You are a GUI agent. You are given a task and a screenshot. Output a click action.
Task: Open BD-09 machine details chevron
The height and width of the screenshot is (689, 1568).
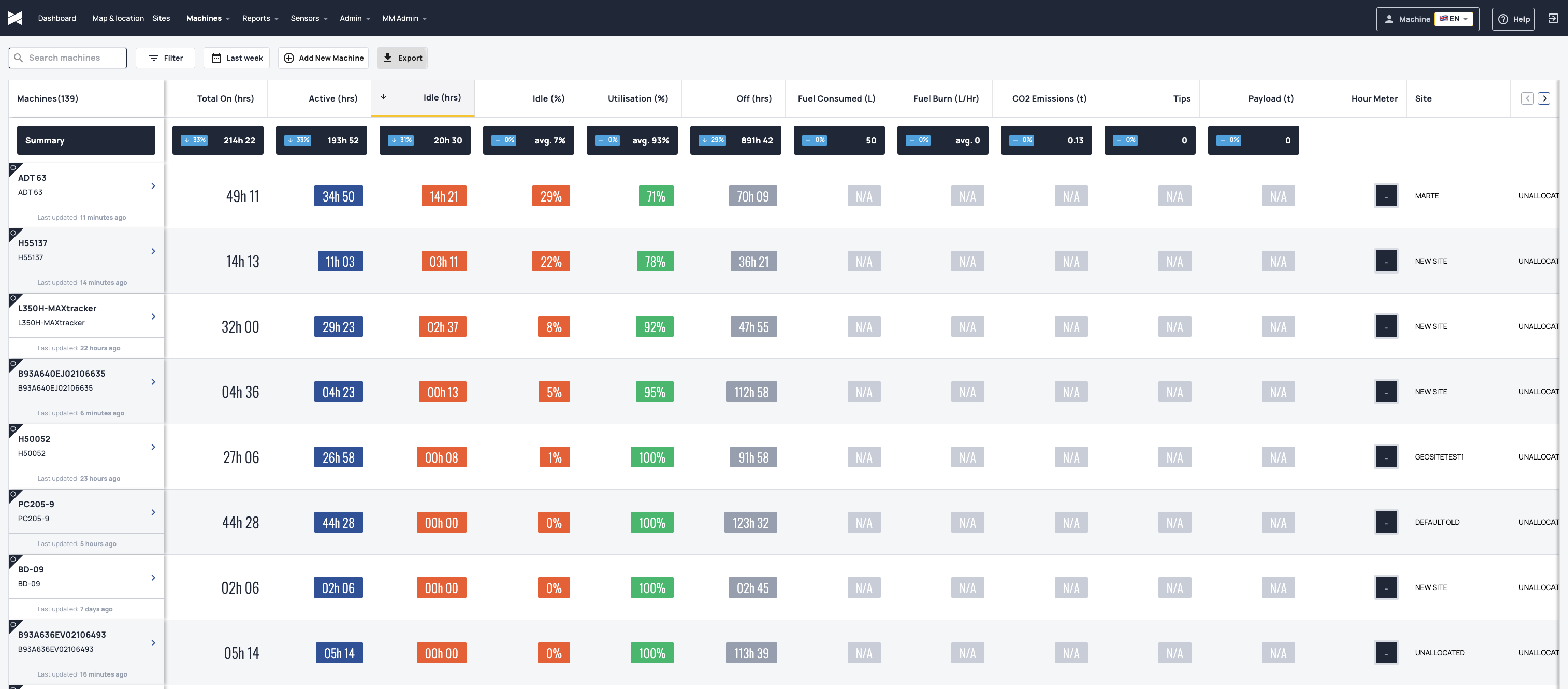(x=153, y=577)
